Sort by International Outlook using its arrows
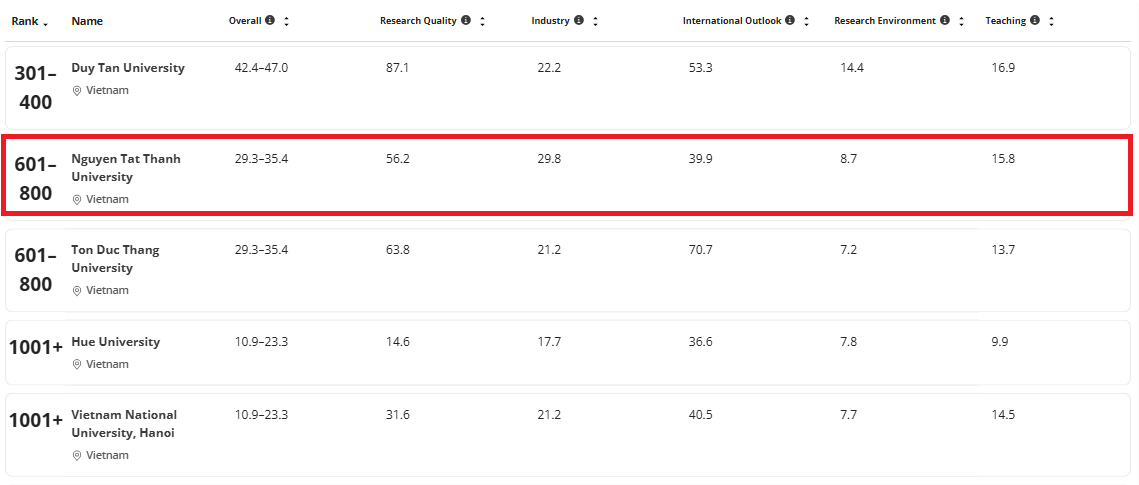The height and width of the screenshot is (485, 1139). 806,21
